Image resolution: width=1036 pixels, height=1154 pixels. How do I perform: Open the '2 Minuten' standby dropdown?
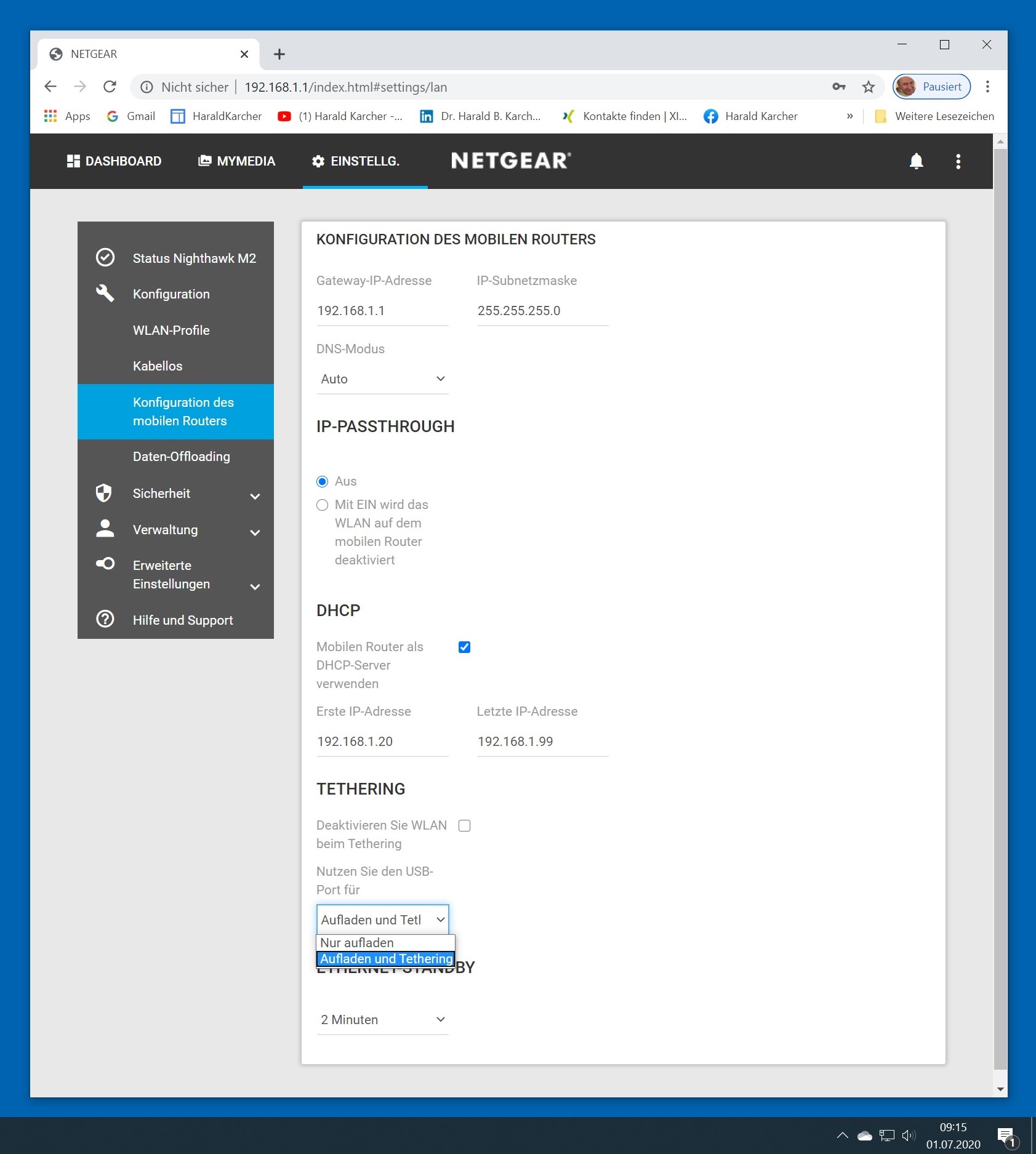[x=382, y=1020]
